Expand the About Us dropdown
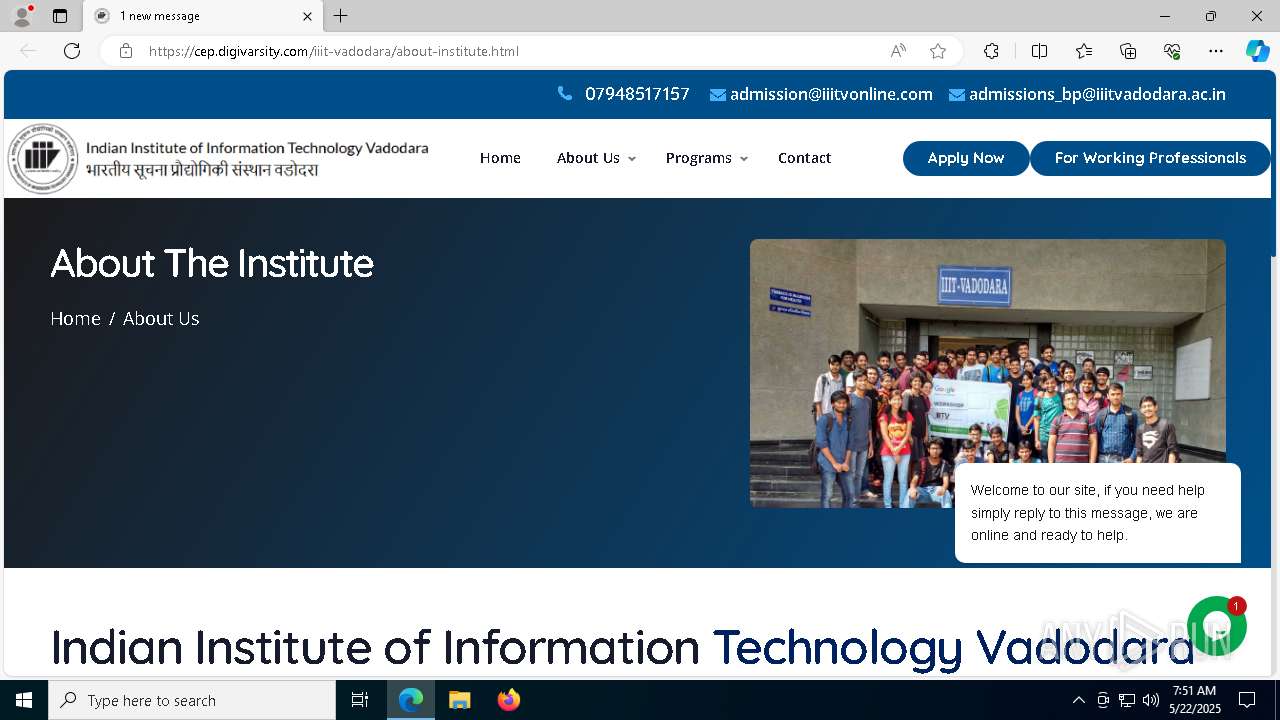 tap(596, 158)
